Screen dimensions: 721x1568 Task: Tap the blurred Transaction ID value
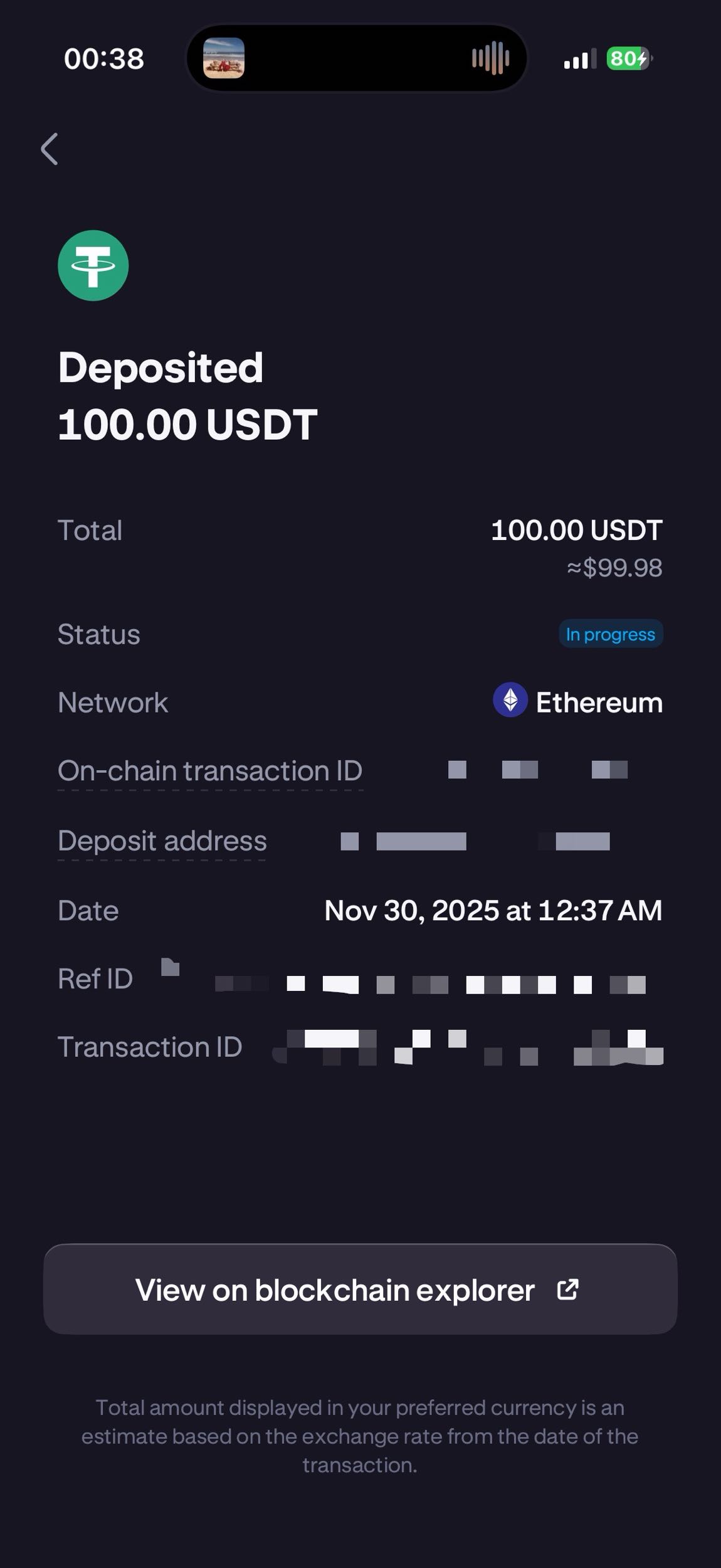[x=468, y=1047]
